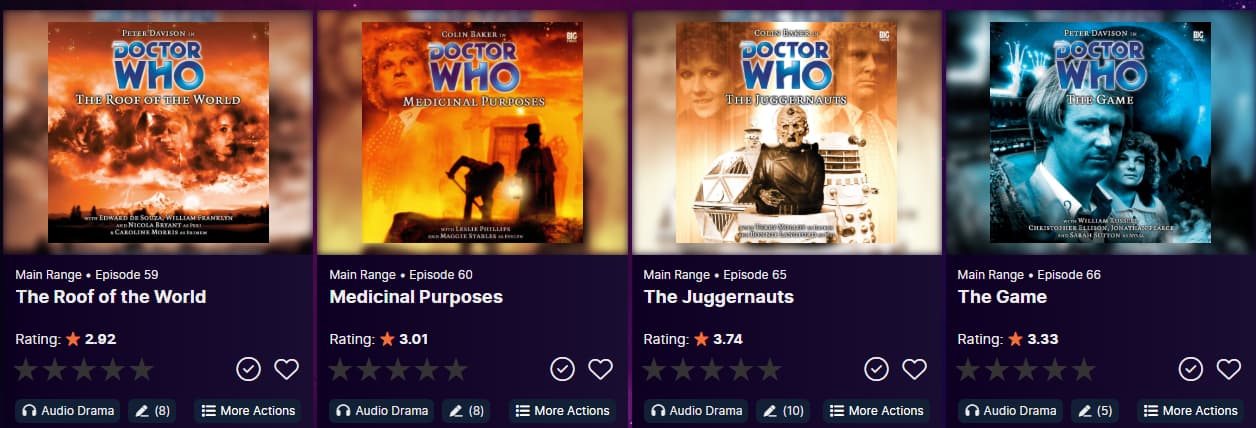Open Medicinal Purposes title link
Image resolution: width=1256 pixels, height=428 pixels.
416,297
